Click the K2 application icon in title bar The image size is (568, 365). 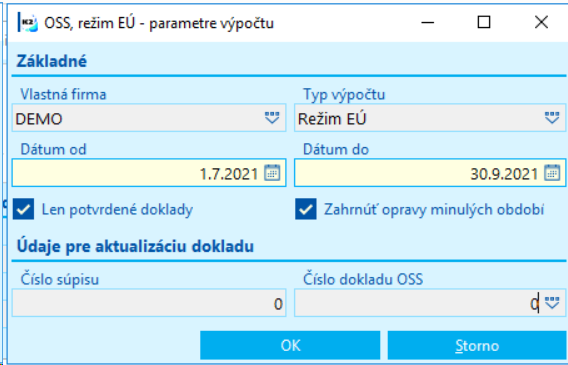point(28,23)
